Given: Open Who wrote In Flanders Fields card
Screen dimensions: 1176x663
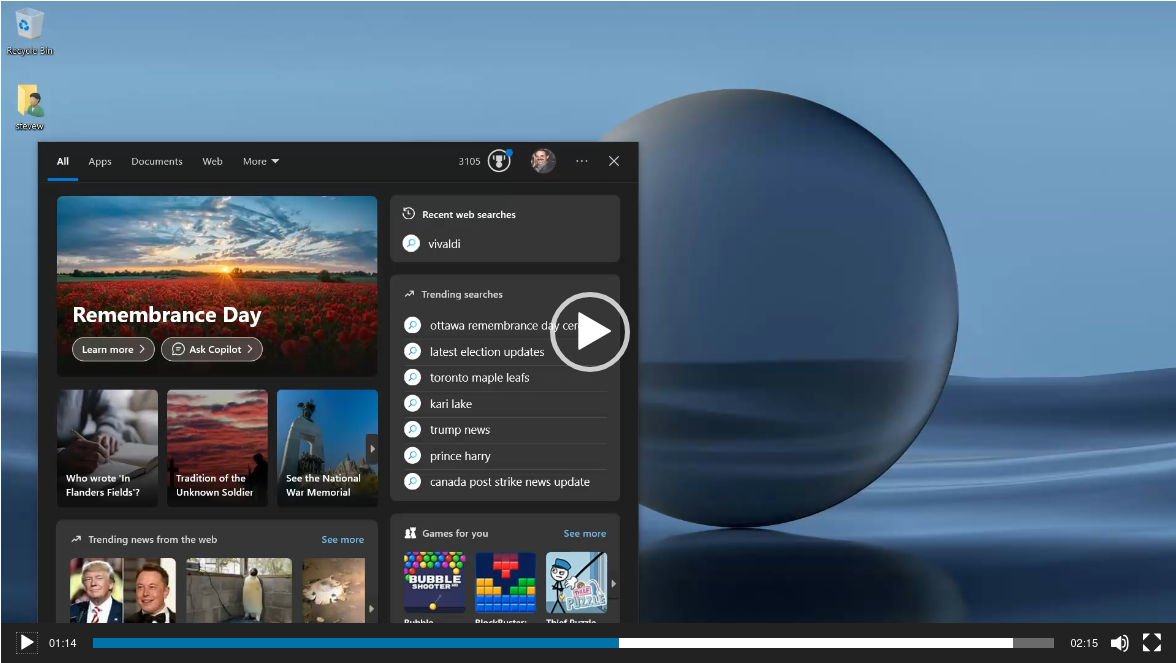Looking at the screenshot, I should (x=107, y=448).
